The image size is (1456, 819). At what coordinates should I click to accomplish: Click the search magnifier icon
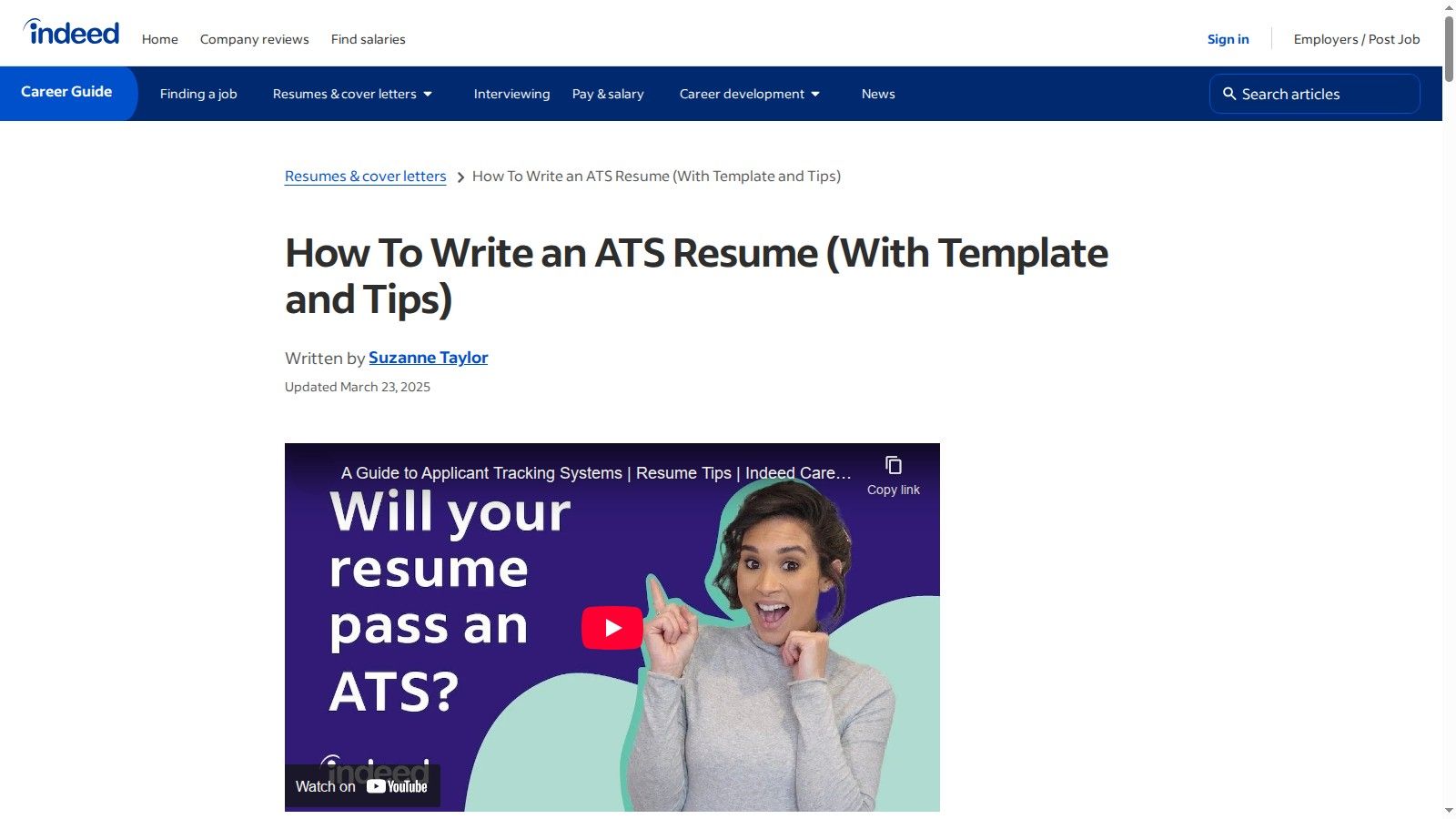pyautogui.click(x=1228, y=94)
